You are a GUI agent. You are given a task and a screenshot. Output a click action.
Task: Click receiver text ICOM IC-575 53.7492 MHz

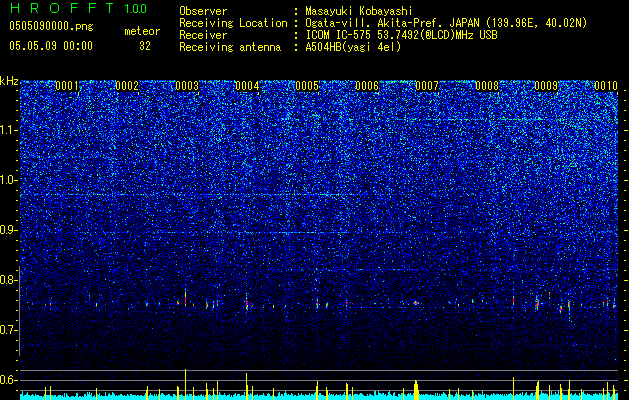coord(402,35)
